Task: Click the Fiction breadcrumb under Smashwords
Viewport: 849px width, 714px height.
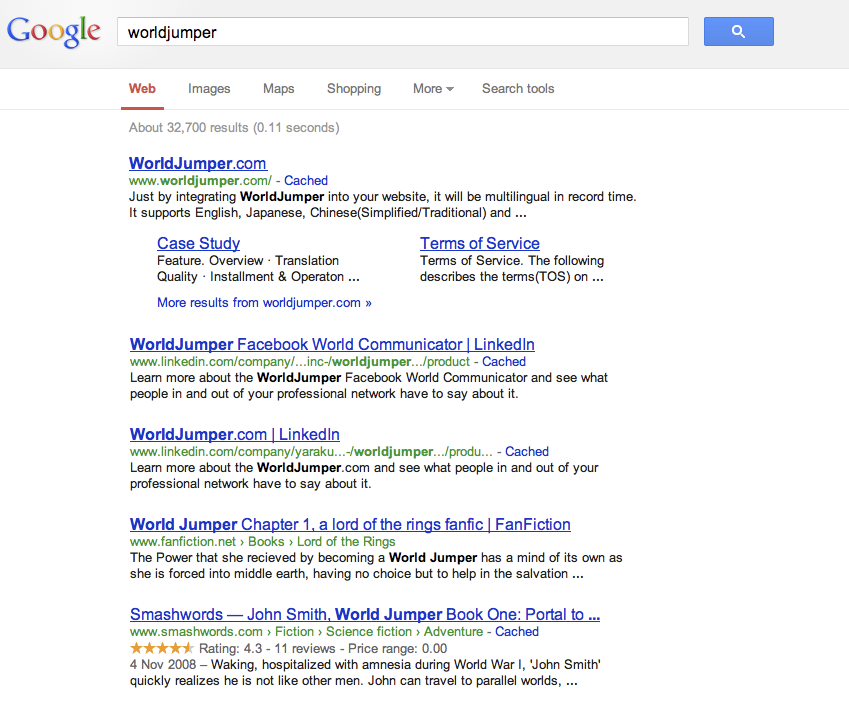Action: click(294, 632)
